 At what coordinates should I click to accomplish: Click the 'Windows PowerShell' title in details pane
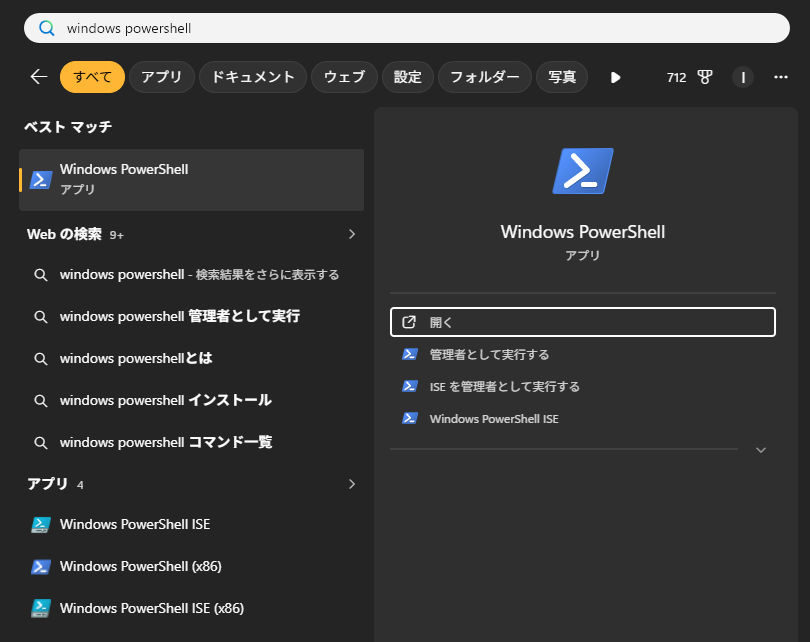tap(583, 232)
